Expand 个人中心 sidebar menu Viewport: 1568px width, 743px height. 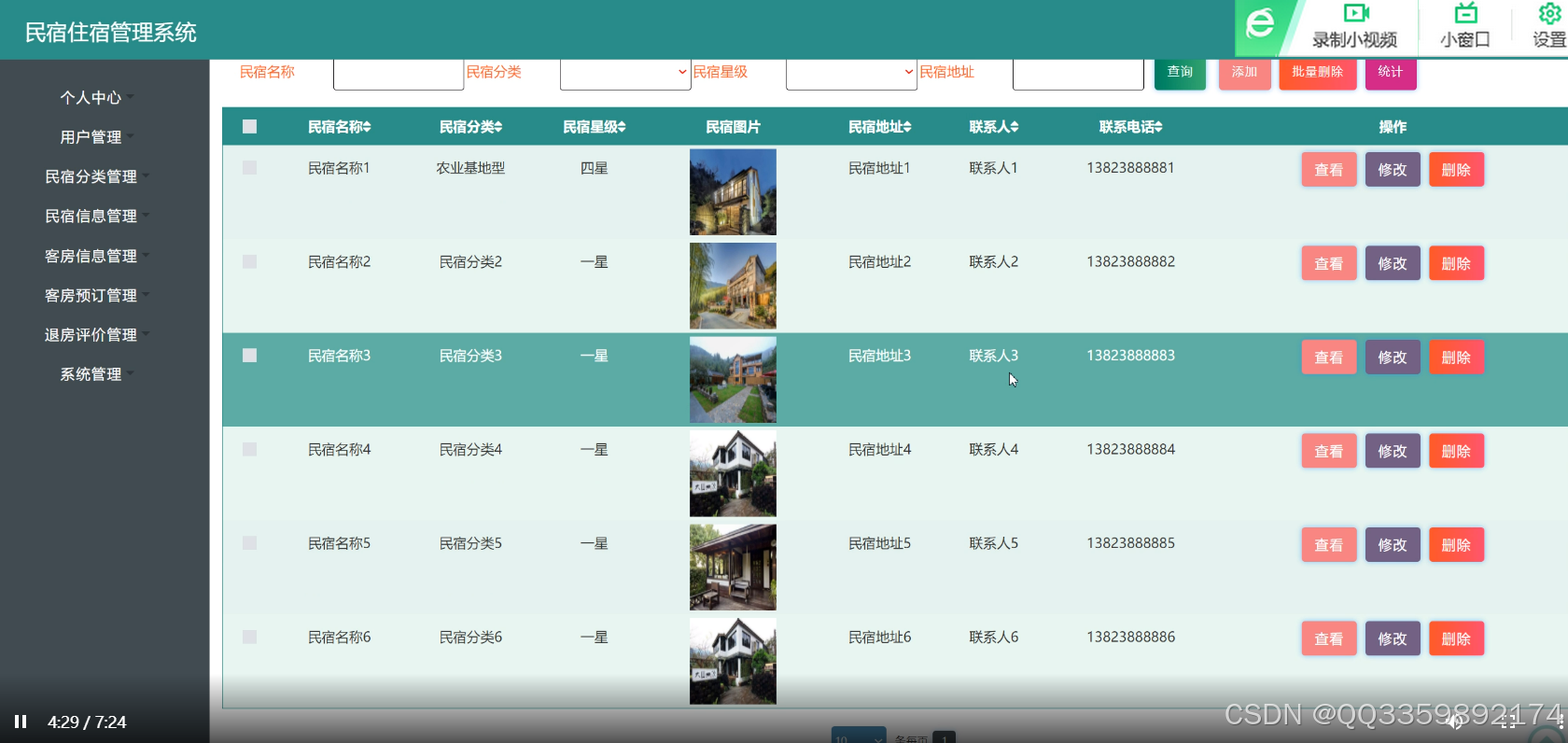tap(97, 97)
